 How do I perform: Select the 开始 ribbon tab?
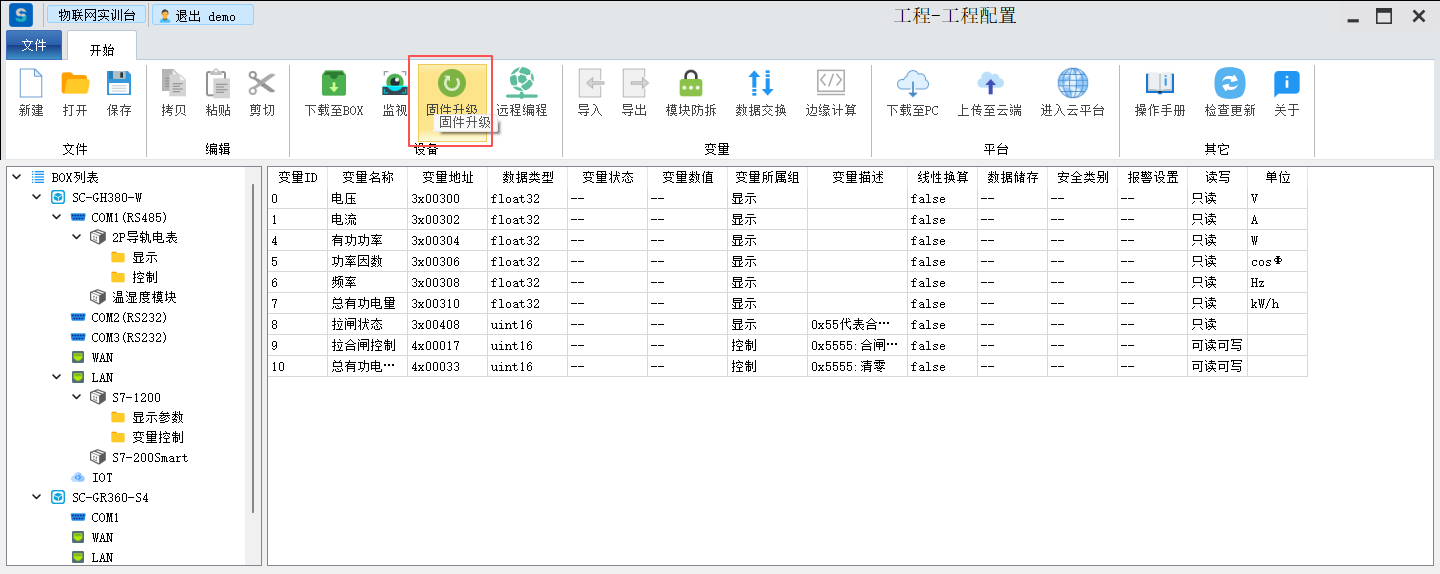coord(102,48)
